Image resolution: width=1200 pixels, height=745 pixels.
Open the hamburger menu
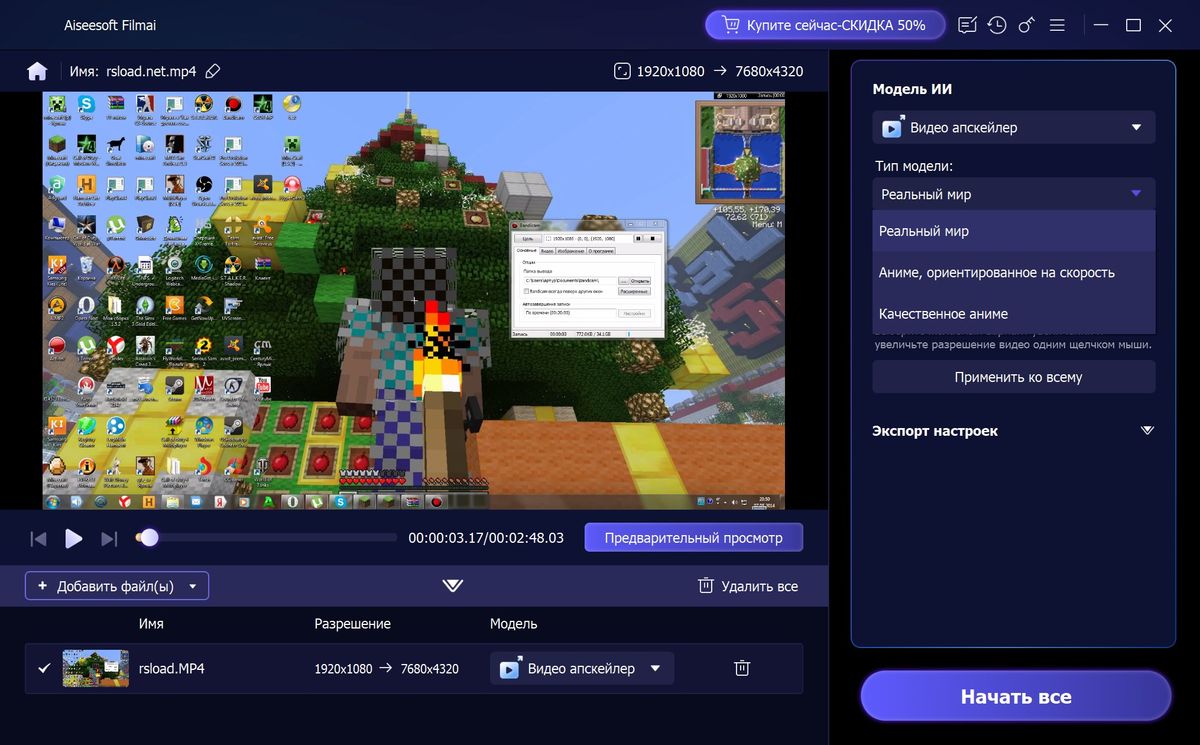tap(1057, 25)
